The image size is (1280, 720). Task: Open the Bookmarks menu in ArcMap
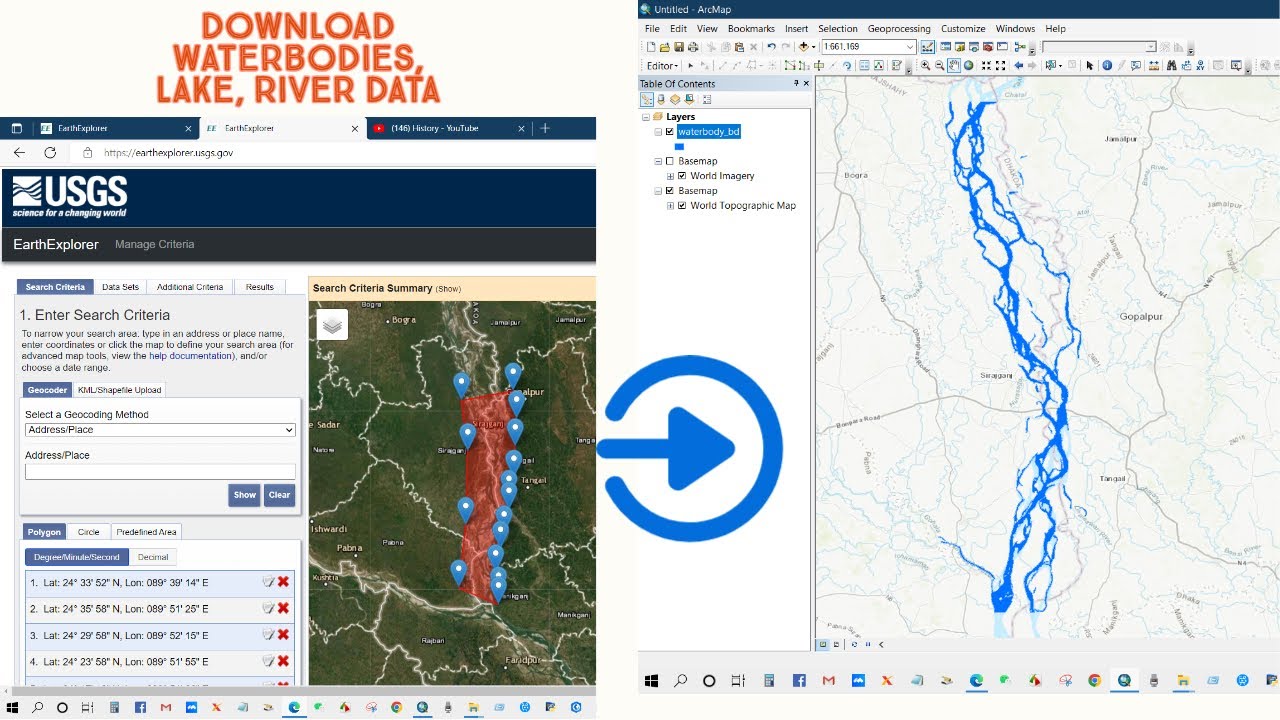751,29
